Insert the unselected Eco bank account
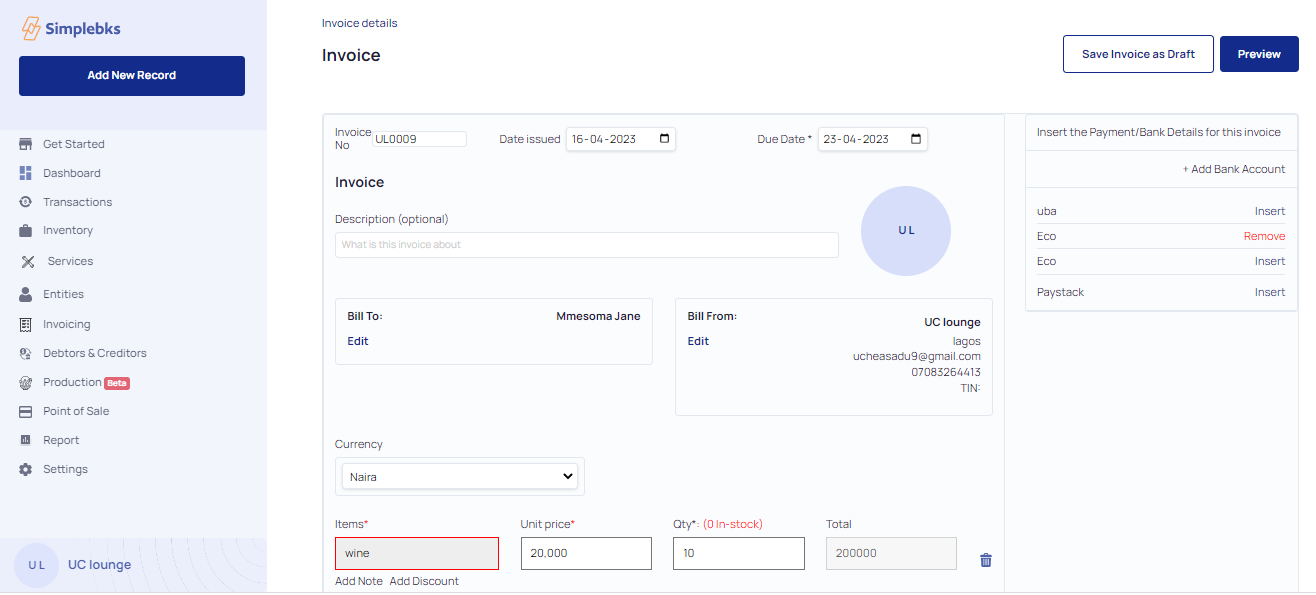Viewport: 1316px width, 595px height. tap(1270, 261)
